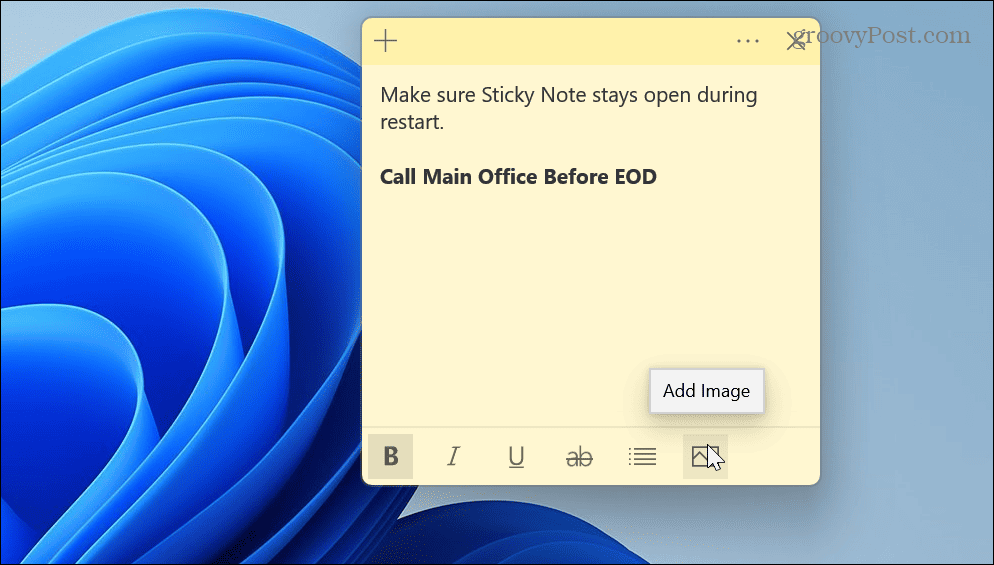Toggle Bold formatting
The image size is (994, 565).
pos(390,457)
